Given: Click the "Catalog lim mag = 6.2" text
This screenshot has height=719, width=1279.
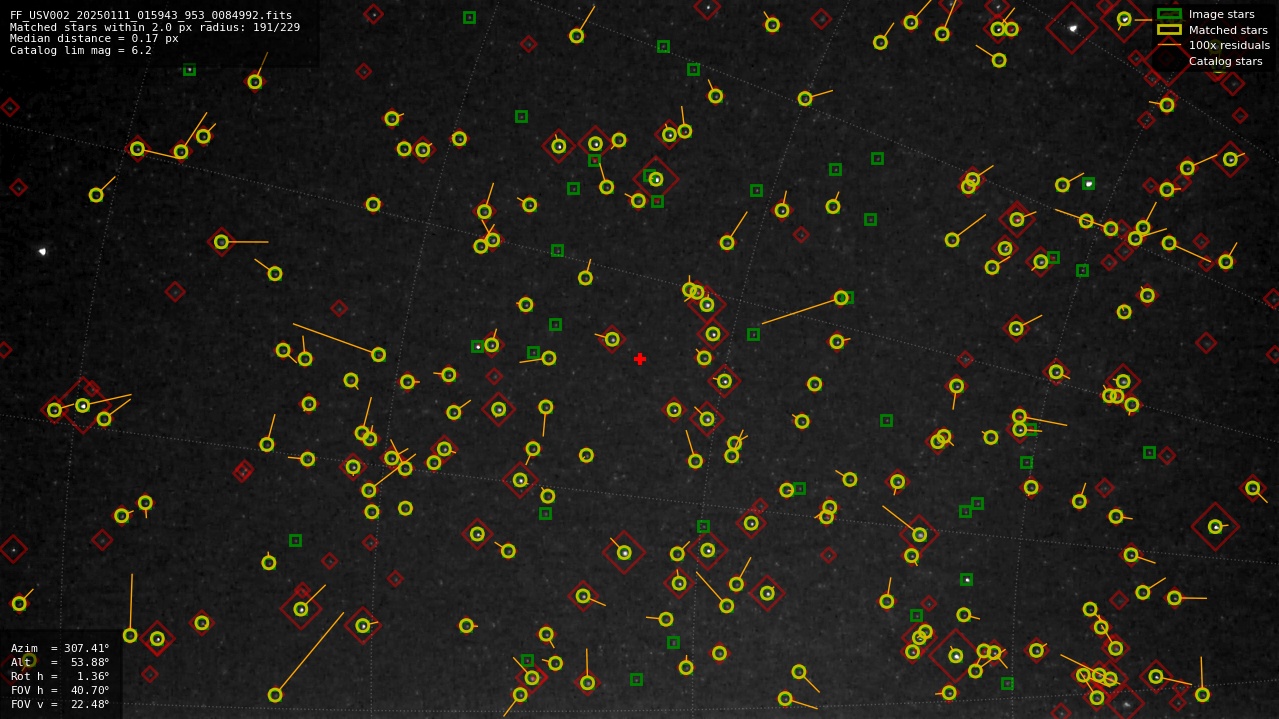Looking at the screenshot, I should click(81, 50).
